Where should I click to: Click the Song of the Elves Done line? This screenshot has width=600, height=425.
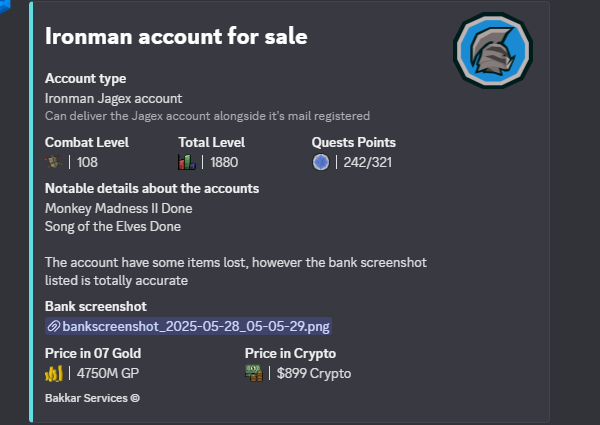[x=113, y=226]
